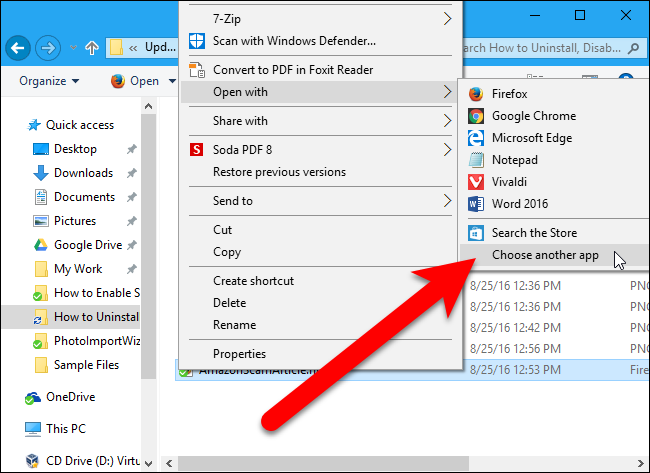650x473 pixels.
Task: Open Pictures in the sidebar
Action: 65,221
